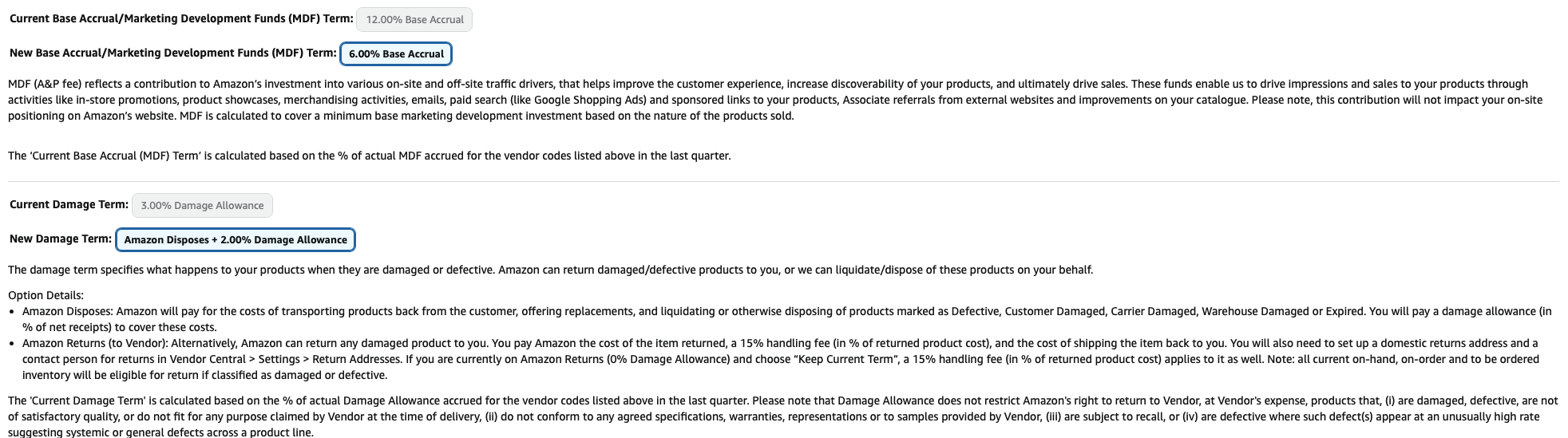This screenshot has width=1568, height=438.
Task: Click the Amazon Returns bullet point marker
Action: pos(12,344)
